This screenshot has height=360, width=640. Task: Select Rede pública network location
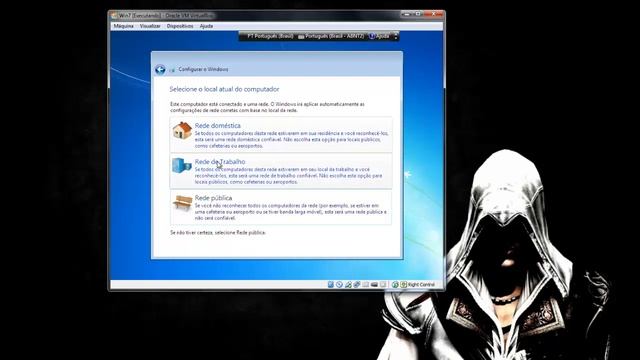pos(281,207)
